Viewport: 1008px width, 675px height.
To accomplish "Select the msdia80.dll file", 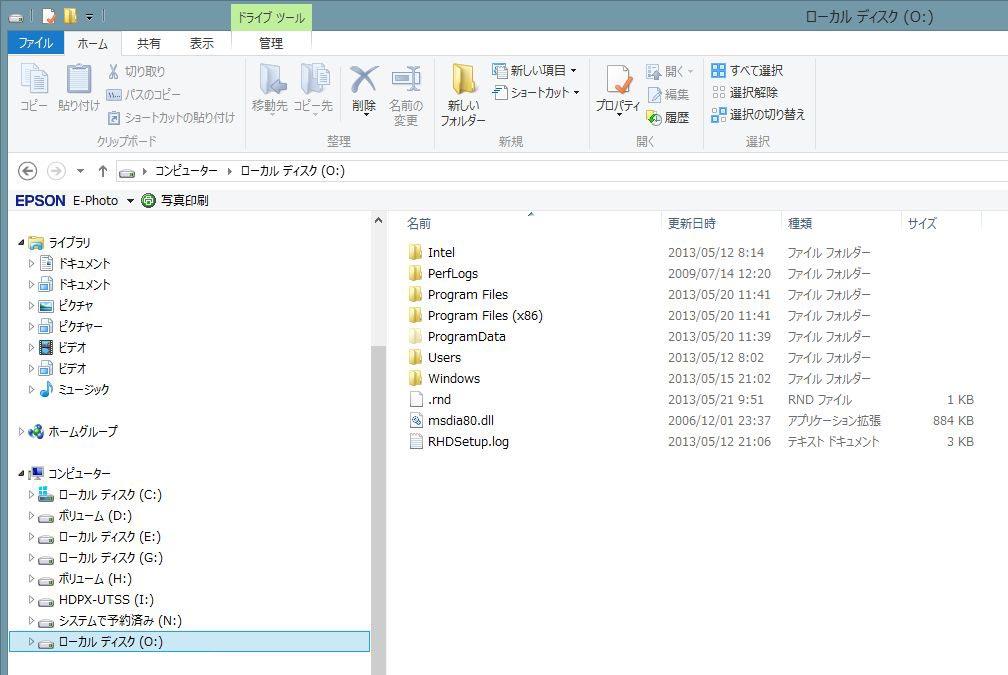I will point(461,420).
